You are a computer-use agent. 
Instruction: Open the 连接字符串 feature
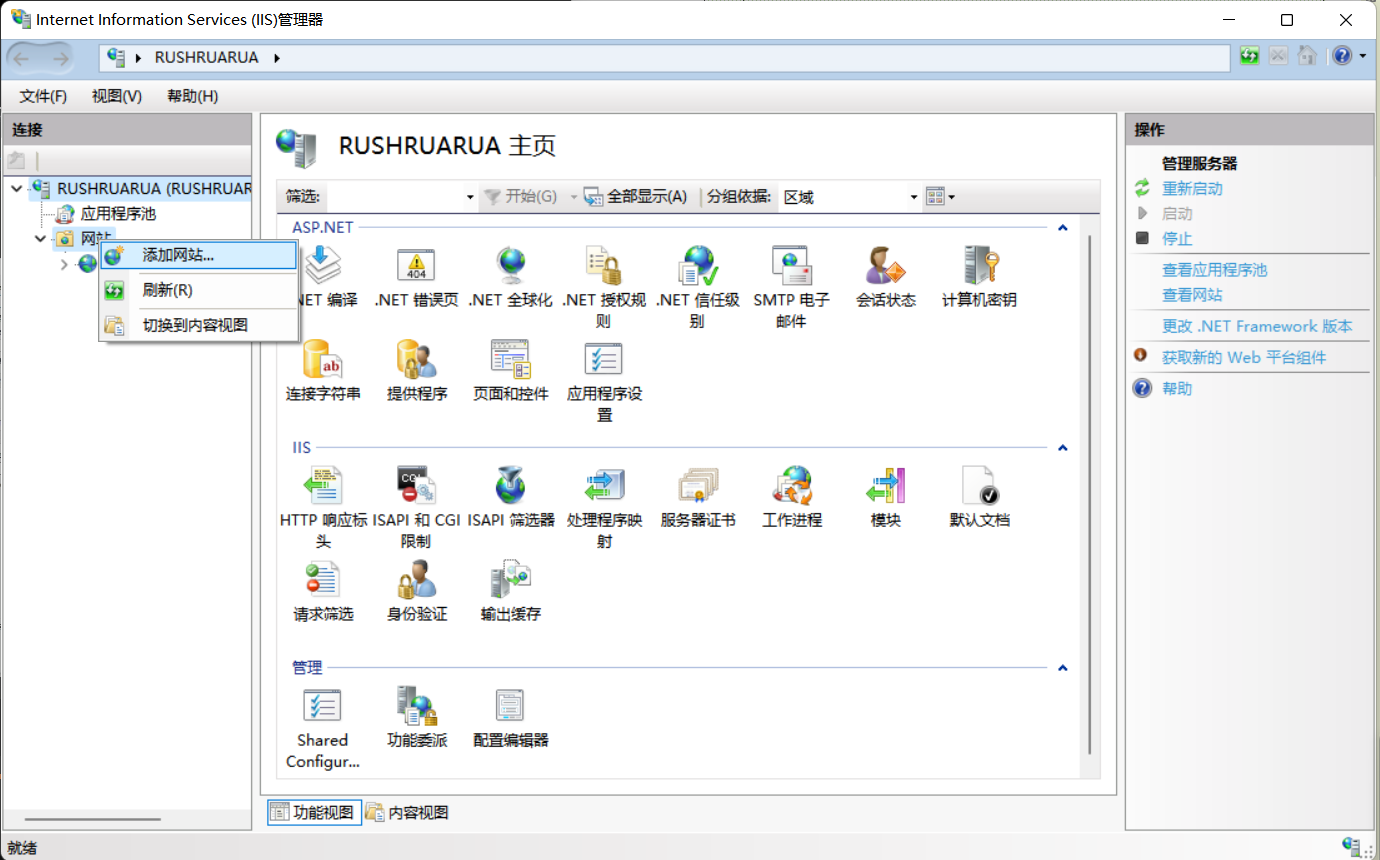point(323,367)
